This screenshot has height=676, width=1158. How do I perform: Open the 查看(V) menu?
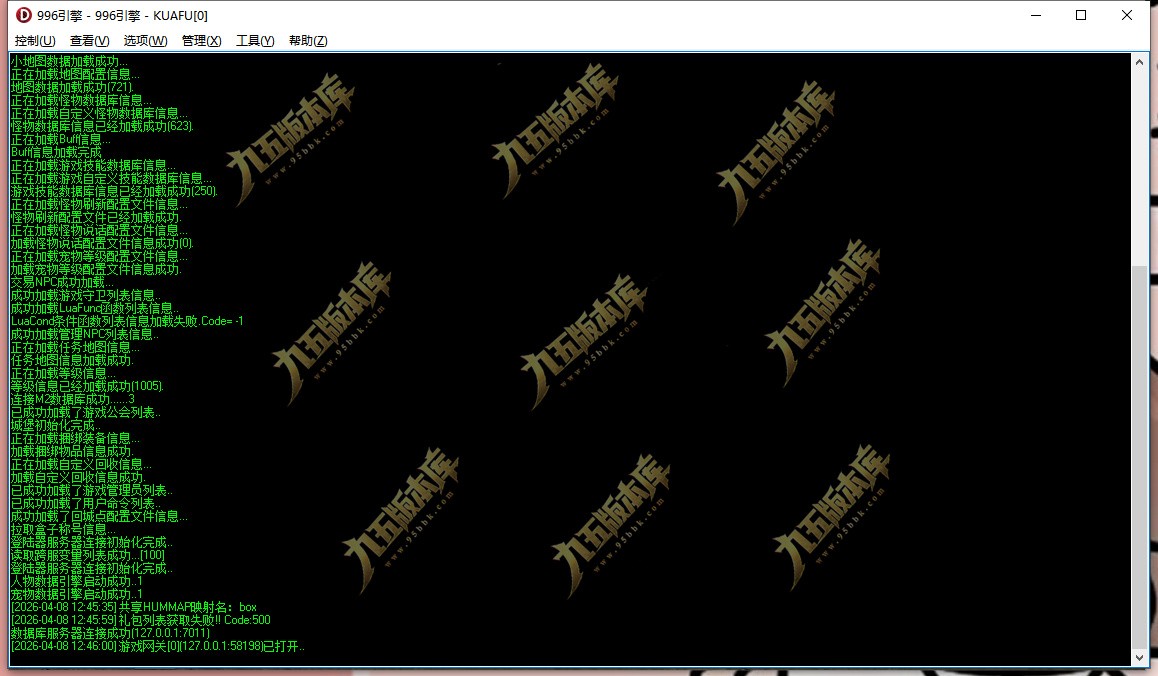click(89, 41)
